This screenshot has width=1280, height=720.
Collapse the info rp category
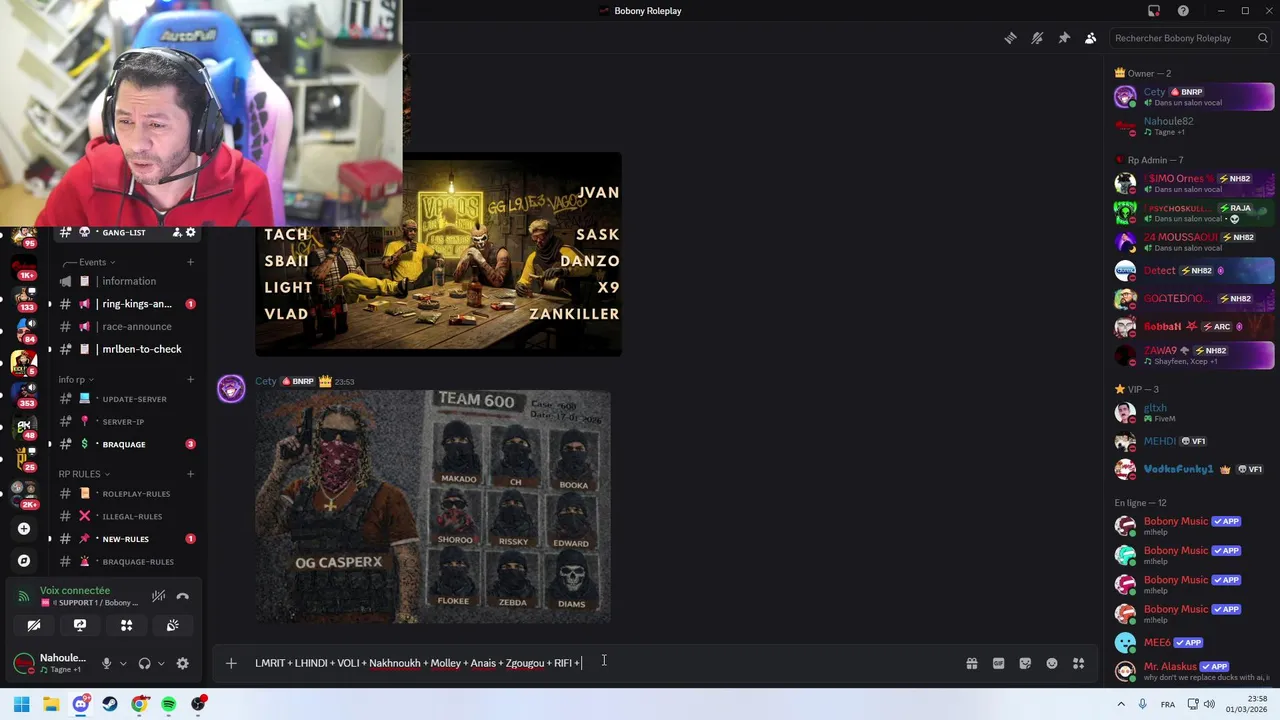pyautogui.click(x=76, y=379)
